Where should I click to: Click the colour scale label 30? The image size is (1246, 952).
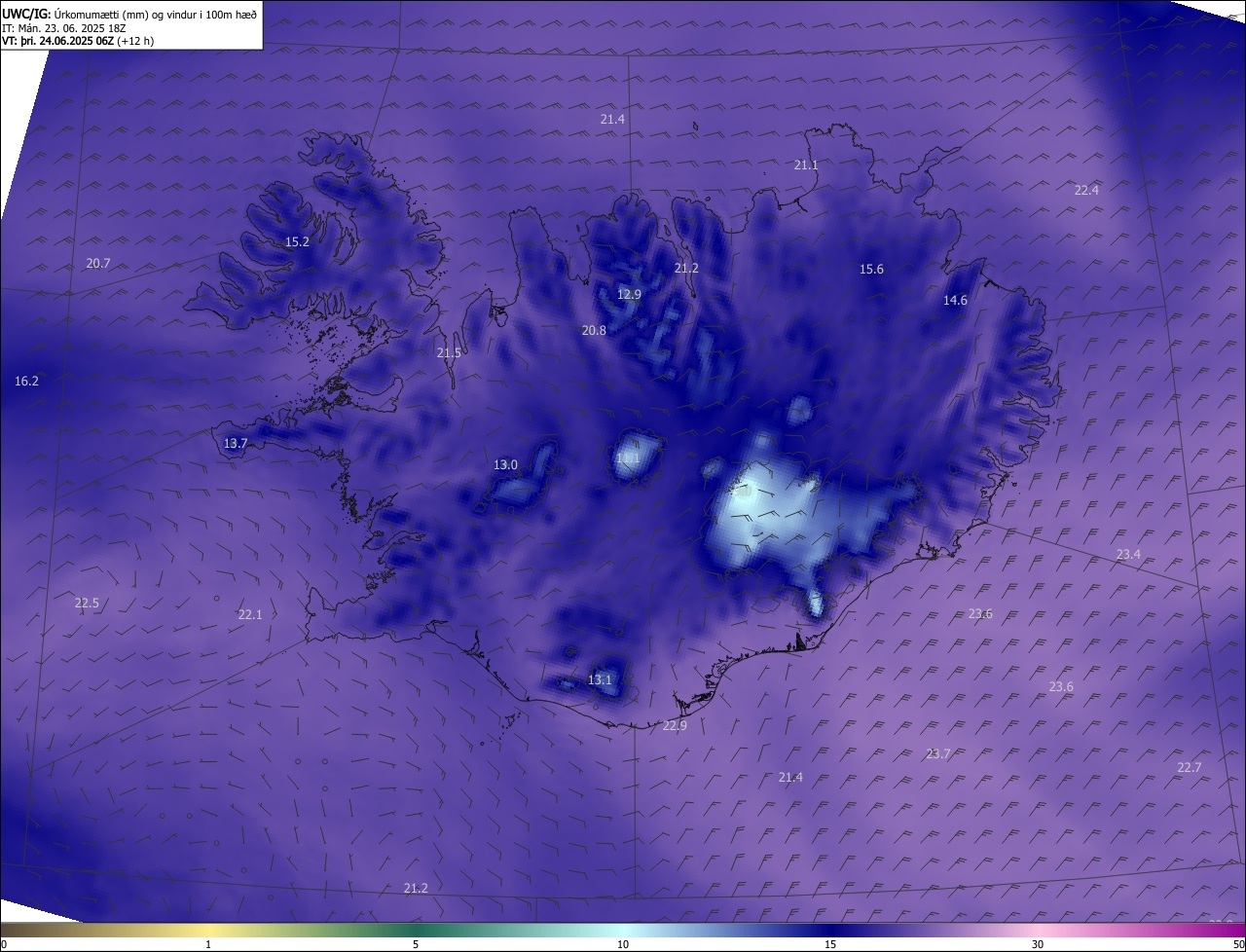(1038, 944)
